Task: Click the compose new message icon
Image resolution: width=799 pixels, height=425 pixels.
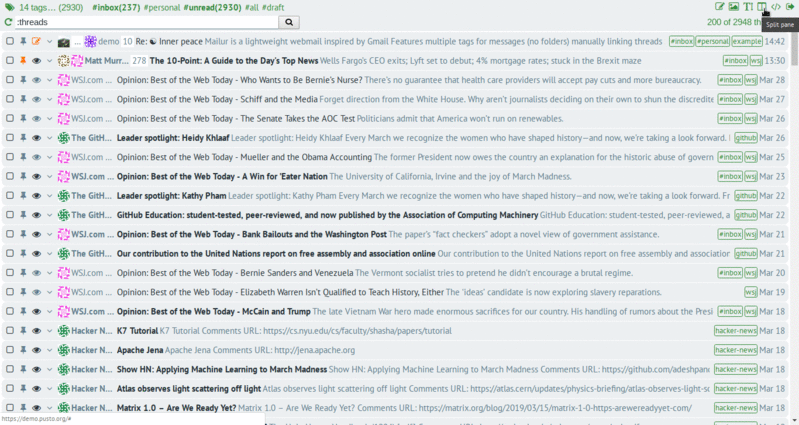Action: pyautogui.click(x=720, y=7)
